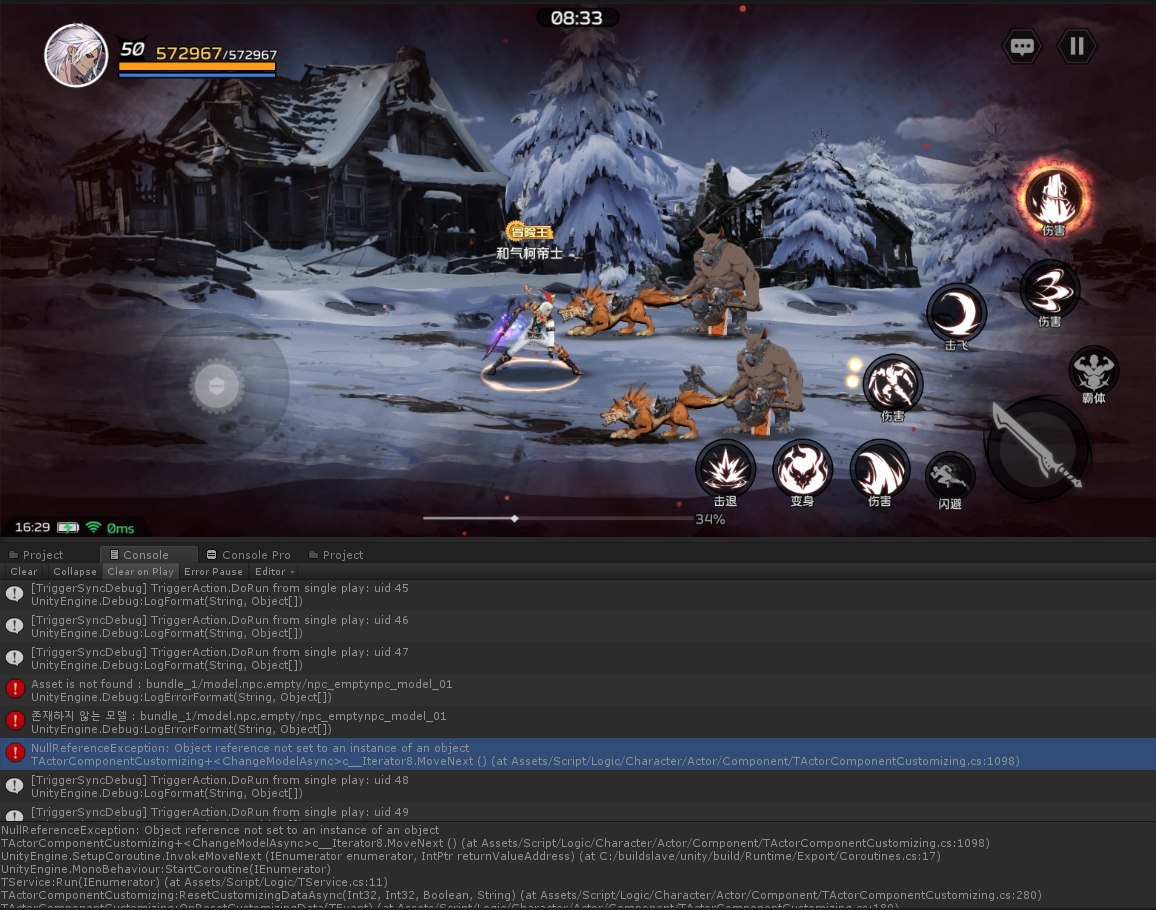Screen dimensions: 1156x910
Task: Use the 伤害 skill beside the yellow orbs
Action: pos(893,383)
